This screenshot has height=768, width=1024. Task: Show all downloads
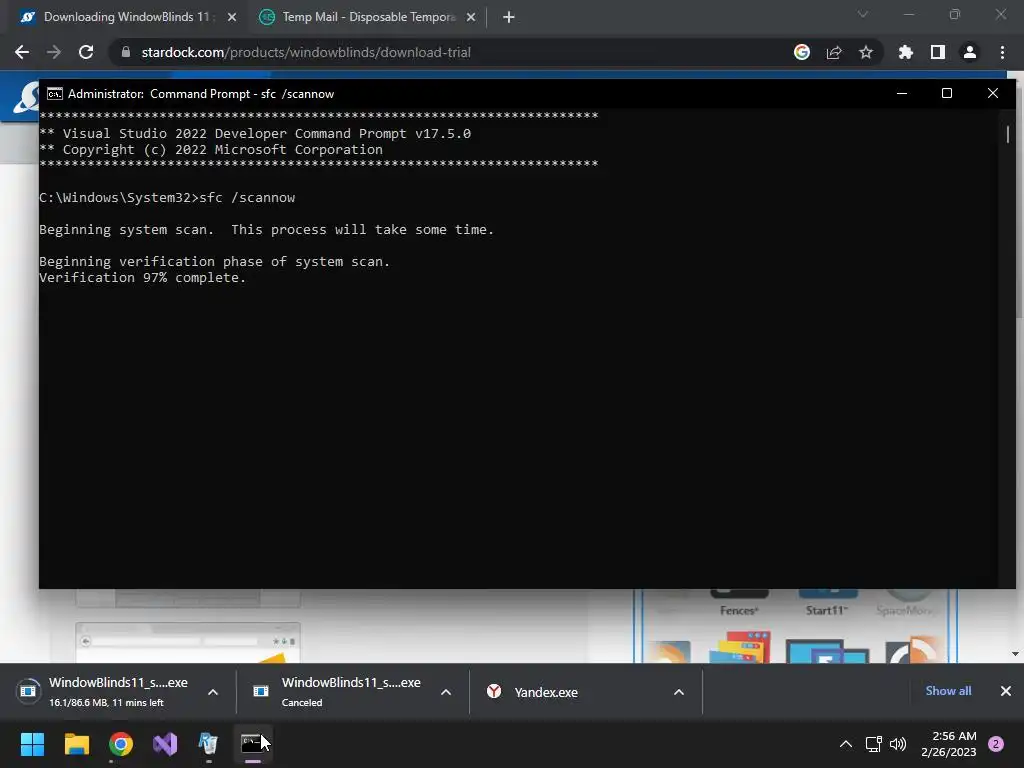948,691
